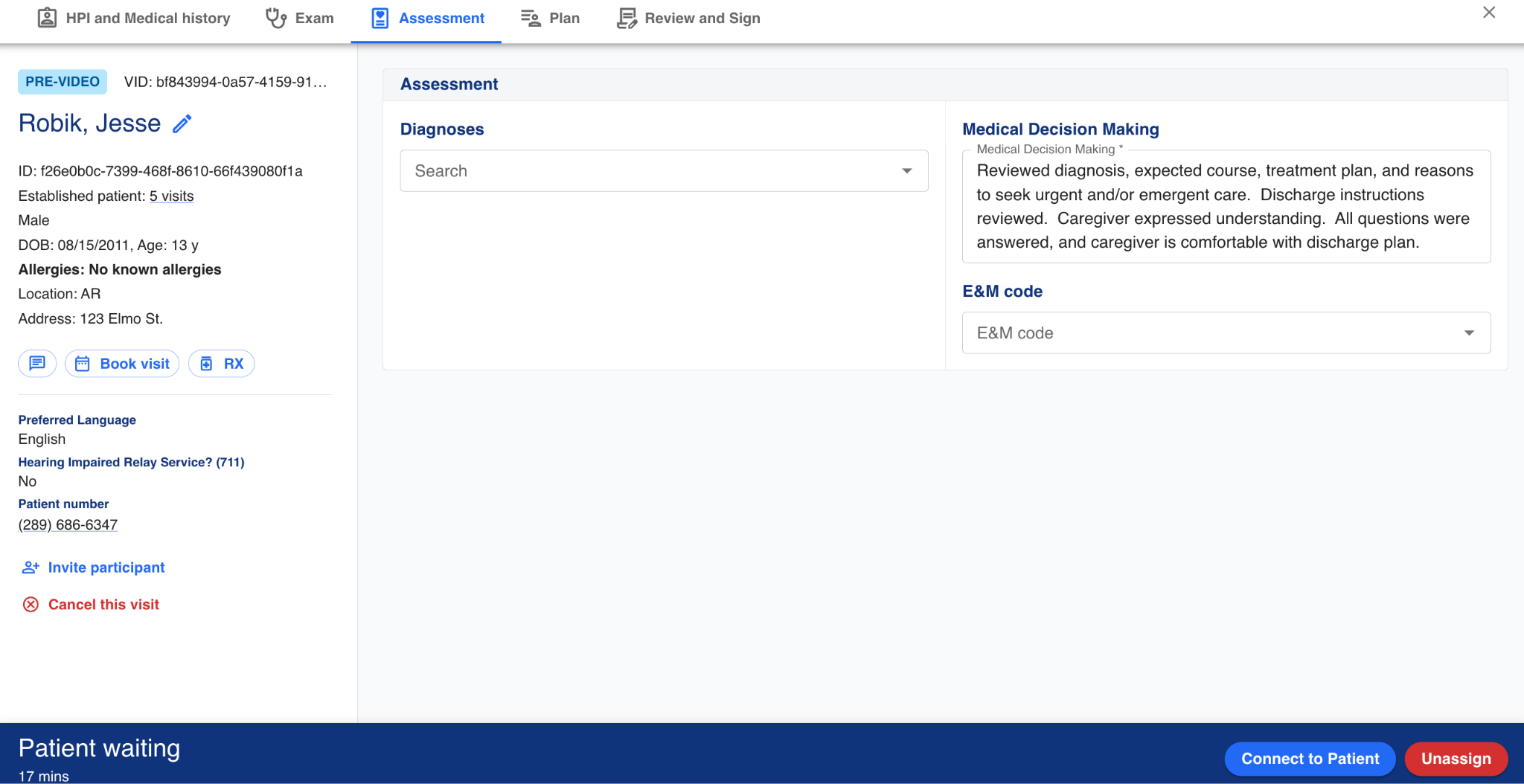Click the patient phone number link
The width and height of the screenshot is (1524, 784).
(68, 524)
